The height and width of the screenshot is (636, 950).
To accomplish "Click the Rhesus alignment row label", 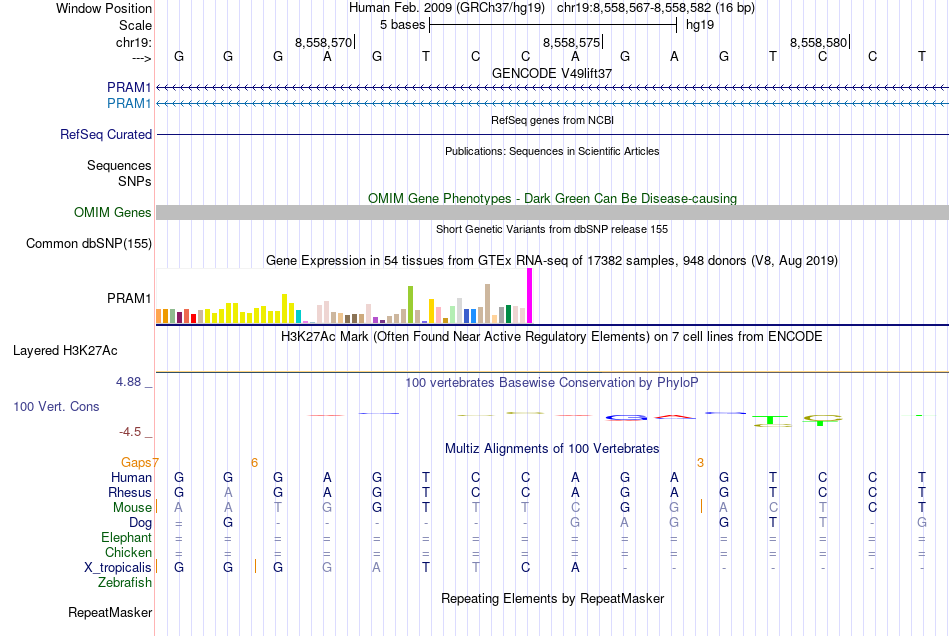I will [x=130, y=492].
